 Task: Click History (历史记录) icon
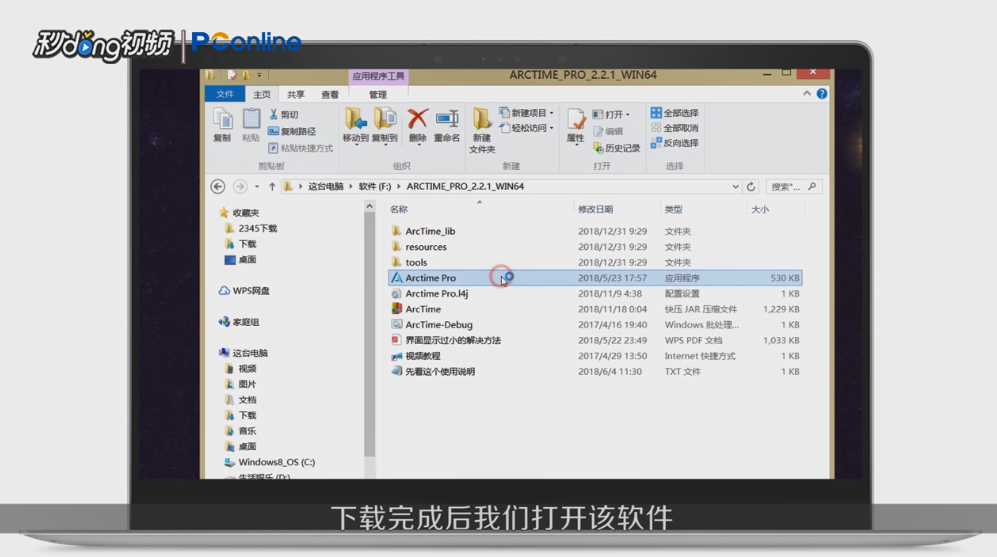(x=598, y=148)
